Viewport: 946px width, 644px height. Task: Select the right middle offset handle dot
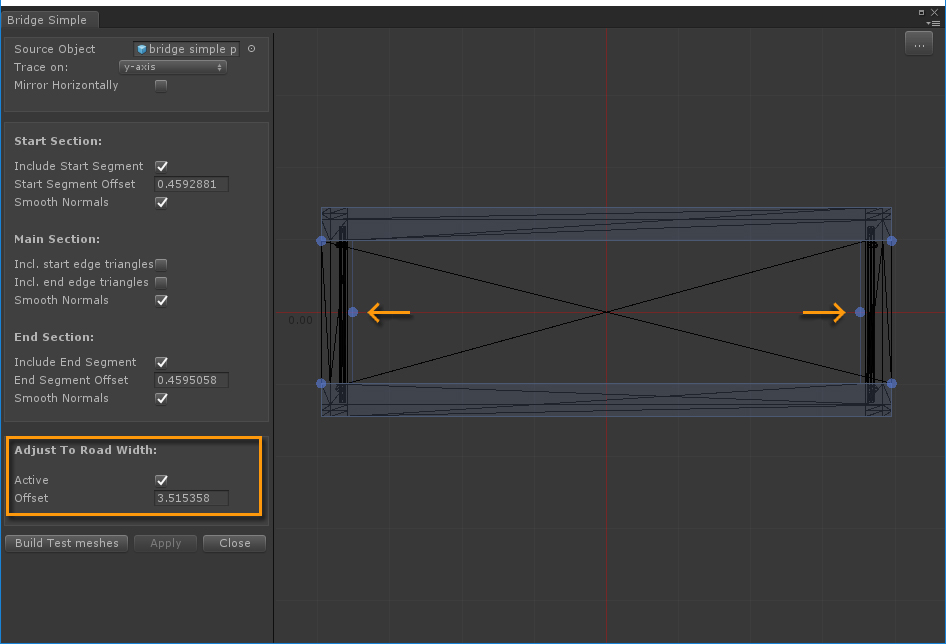click(x=860, y=312)
